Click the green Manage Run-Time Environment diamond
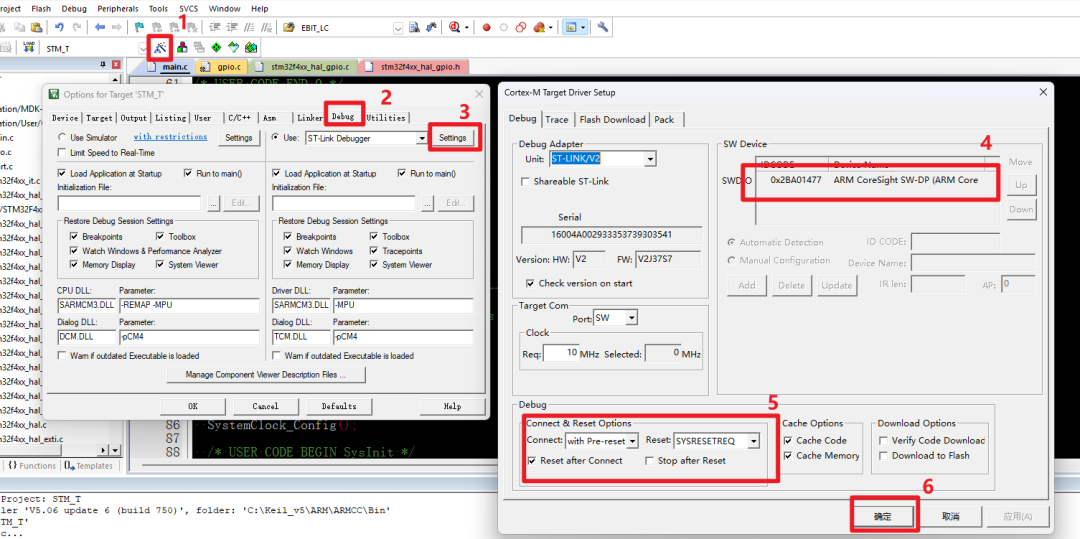 (216, 48)
